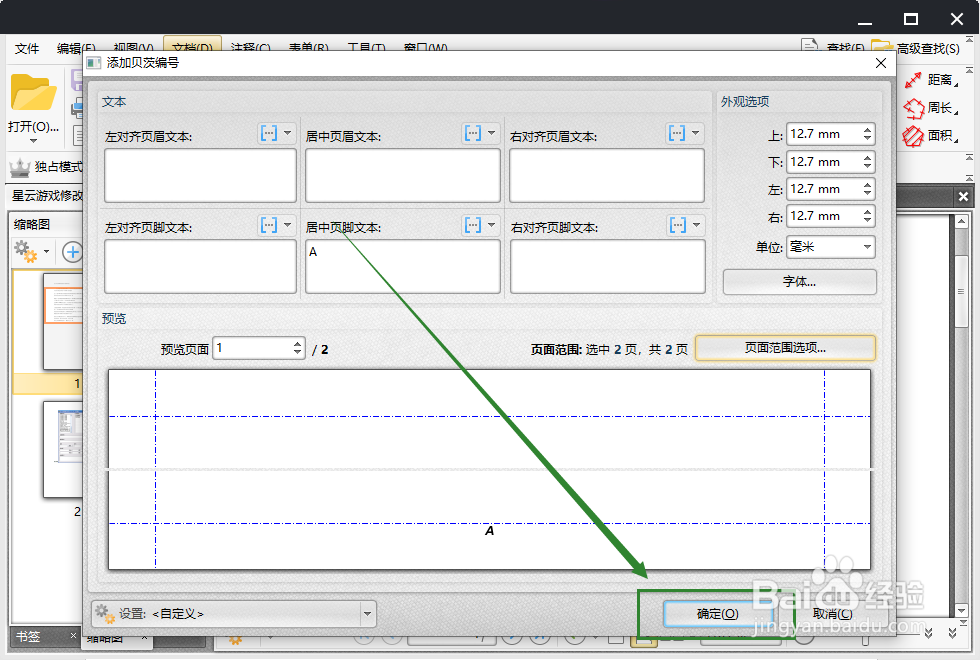Select the 周长 perimeter measuring tool
This screenshot has width=980, height=660.
tap(931, 108)
